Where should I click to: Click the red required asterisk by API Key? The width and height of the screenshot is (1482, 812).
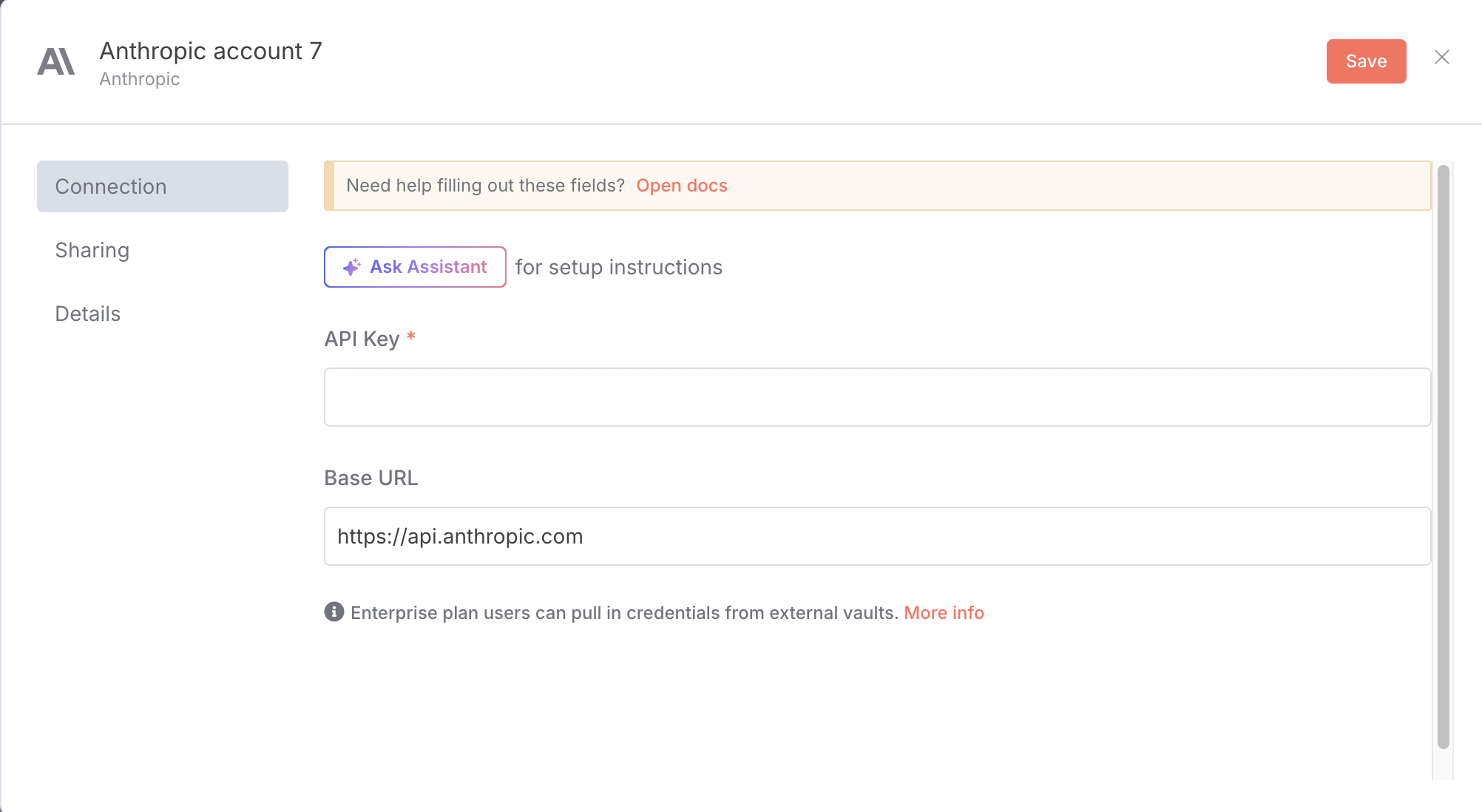point(411,337)
